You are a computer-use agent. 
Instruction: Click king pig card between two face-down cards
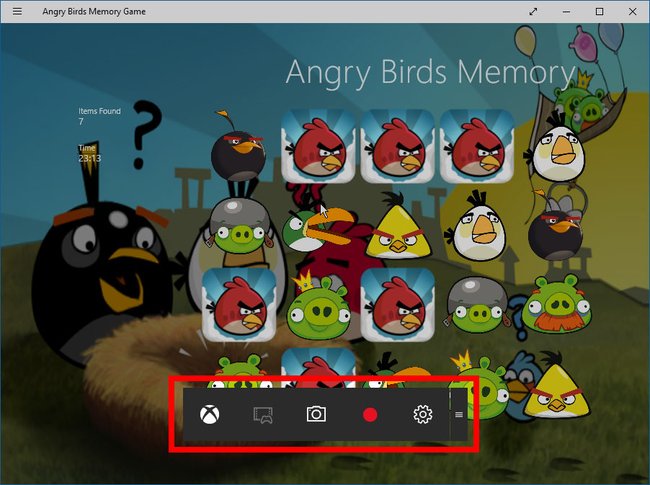[x=318, y=306]
